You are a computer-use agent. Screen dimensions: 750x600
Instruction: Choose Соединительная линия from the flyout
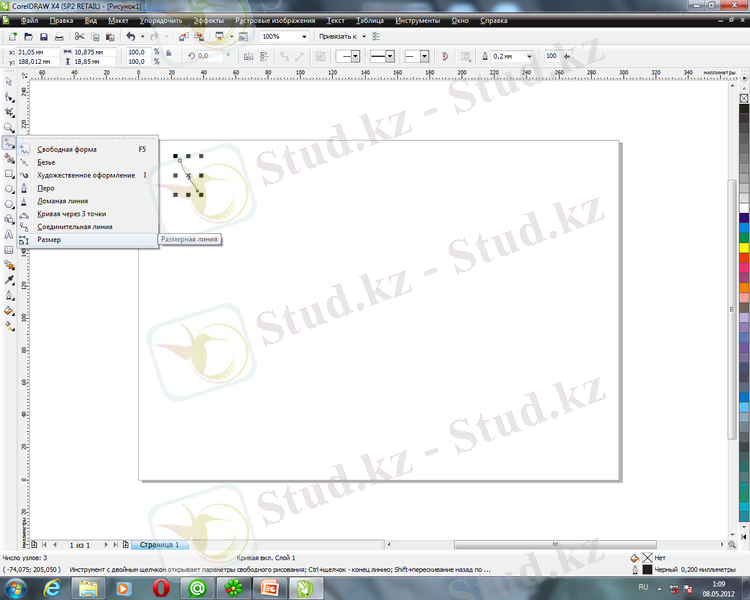pyautogui.click(x=88, y=227)
